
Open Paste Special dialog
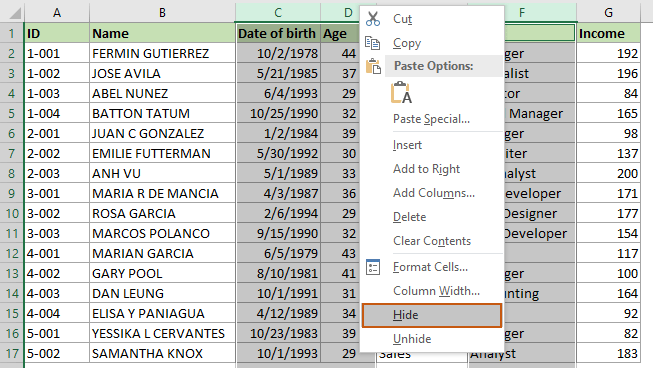click(432, 119)
